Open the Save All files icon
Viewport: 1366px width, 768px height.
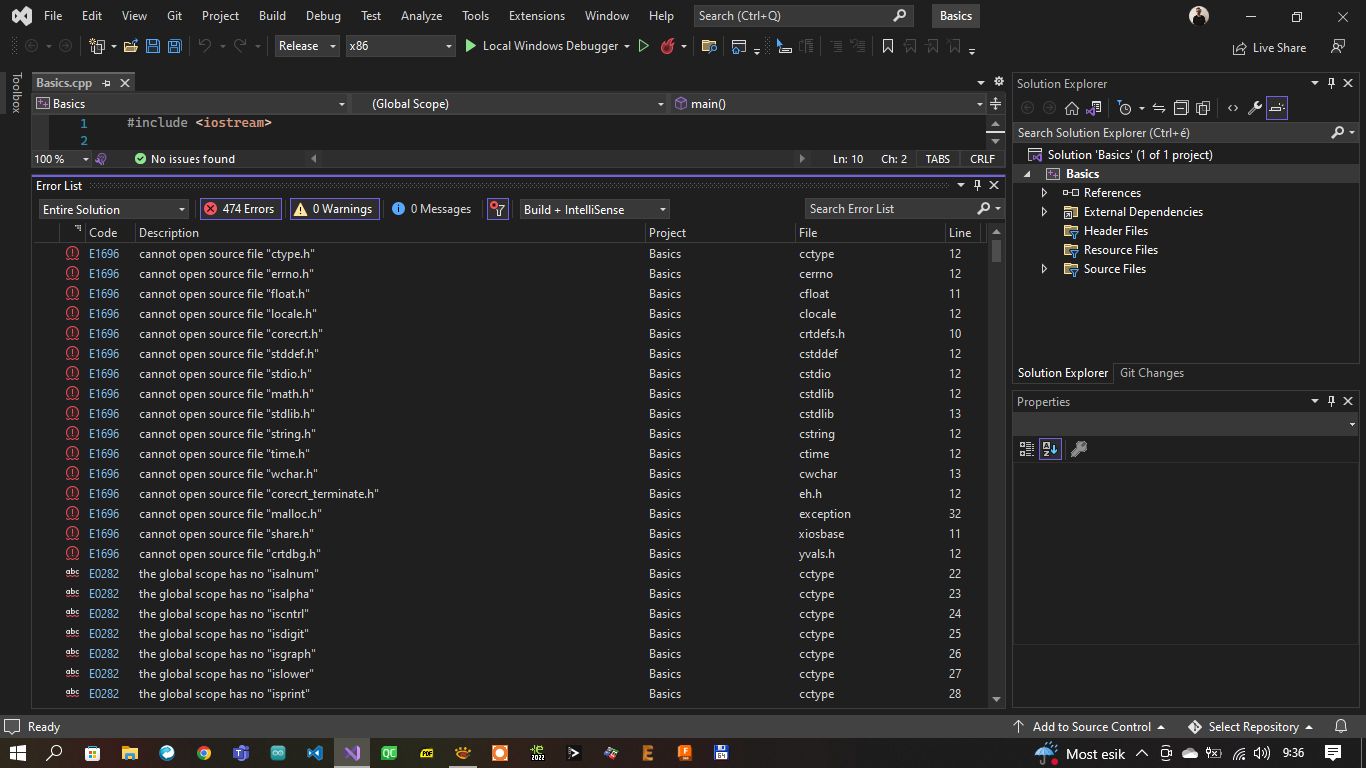175,46
